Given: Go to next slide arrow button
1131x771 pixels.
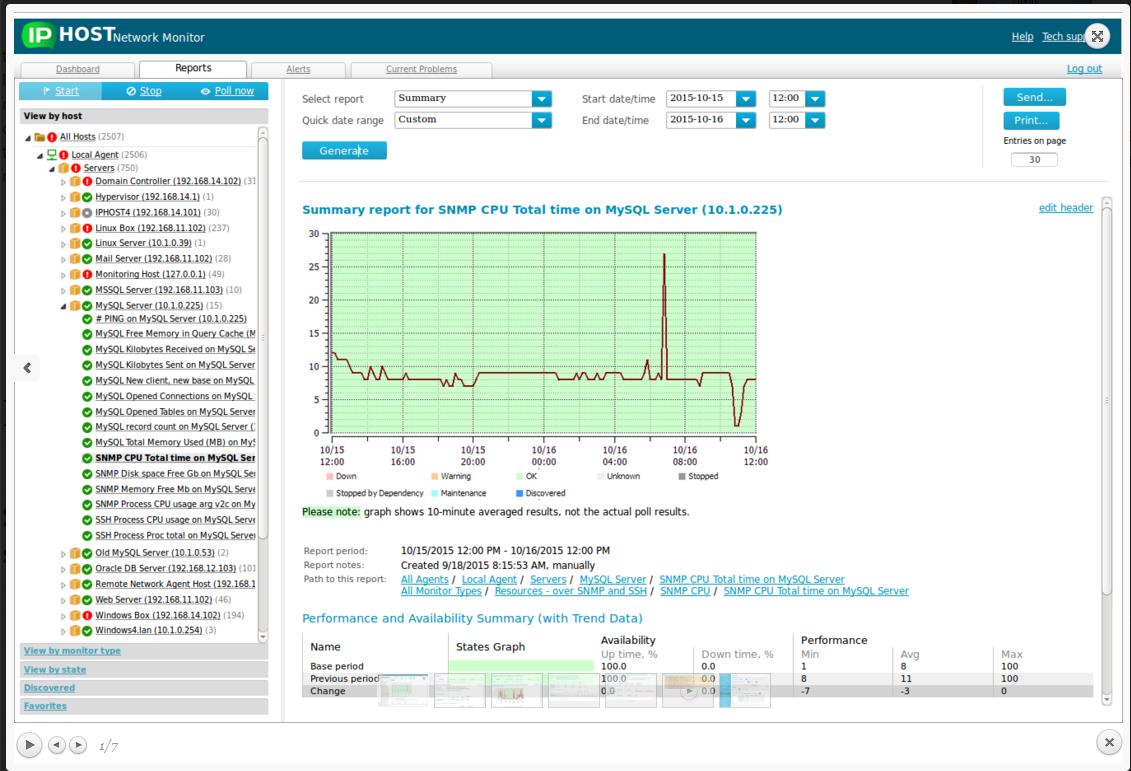Looking at the screenshot, I should click(78, 744).
